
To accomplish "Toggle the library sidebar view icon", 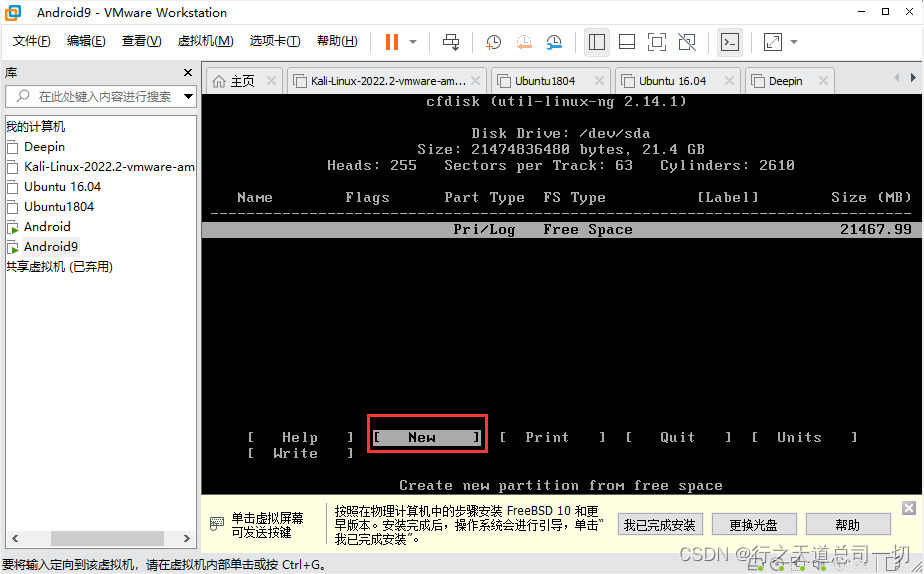I will point(597,42).
